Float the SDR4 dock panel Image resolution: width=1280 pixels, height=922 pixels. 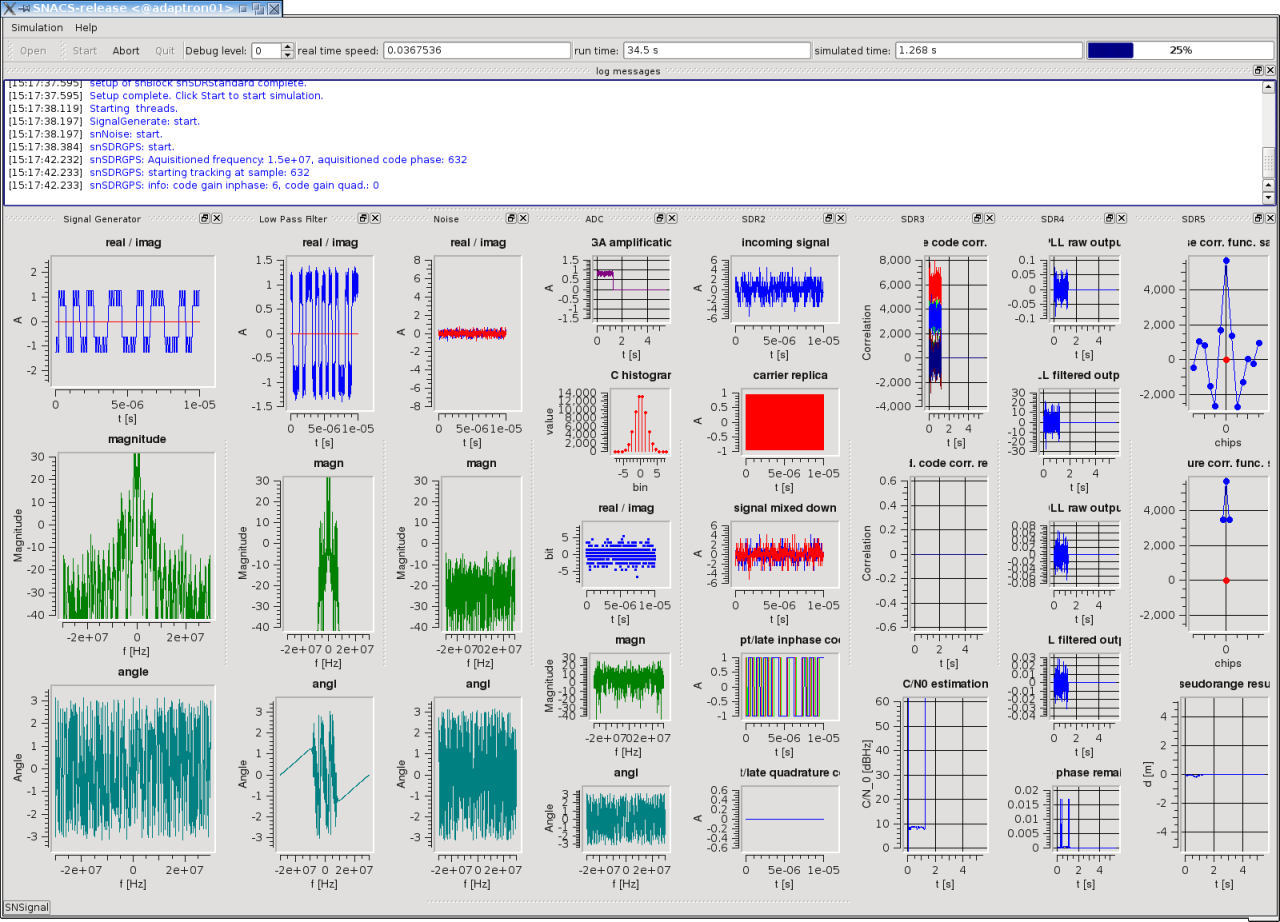pyautogui.click(x=1107, y=218)
